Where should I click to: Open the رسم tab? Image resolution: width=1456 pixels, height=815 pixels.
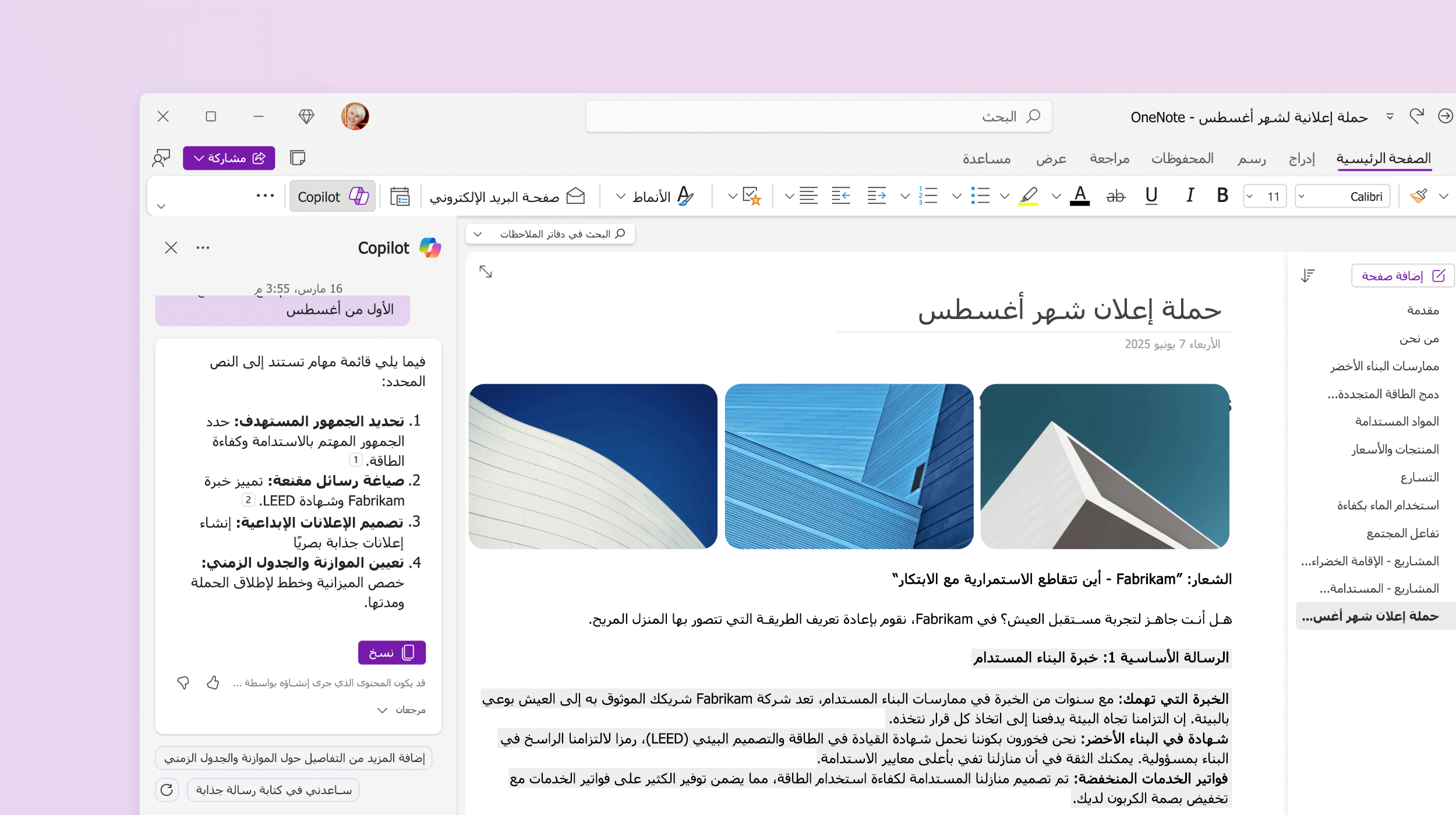click(1252, 158)
